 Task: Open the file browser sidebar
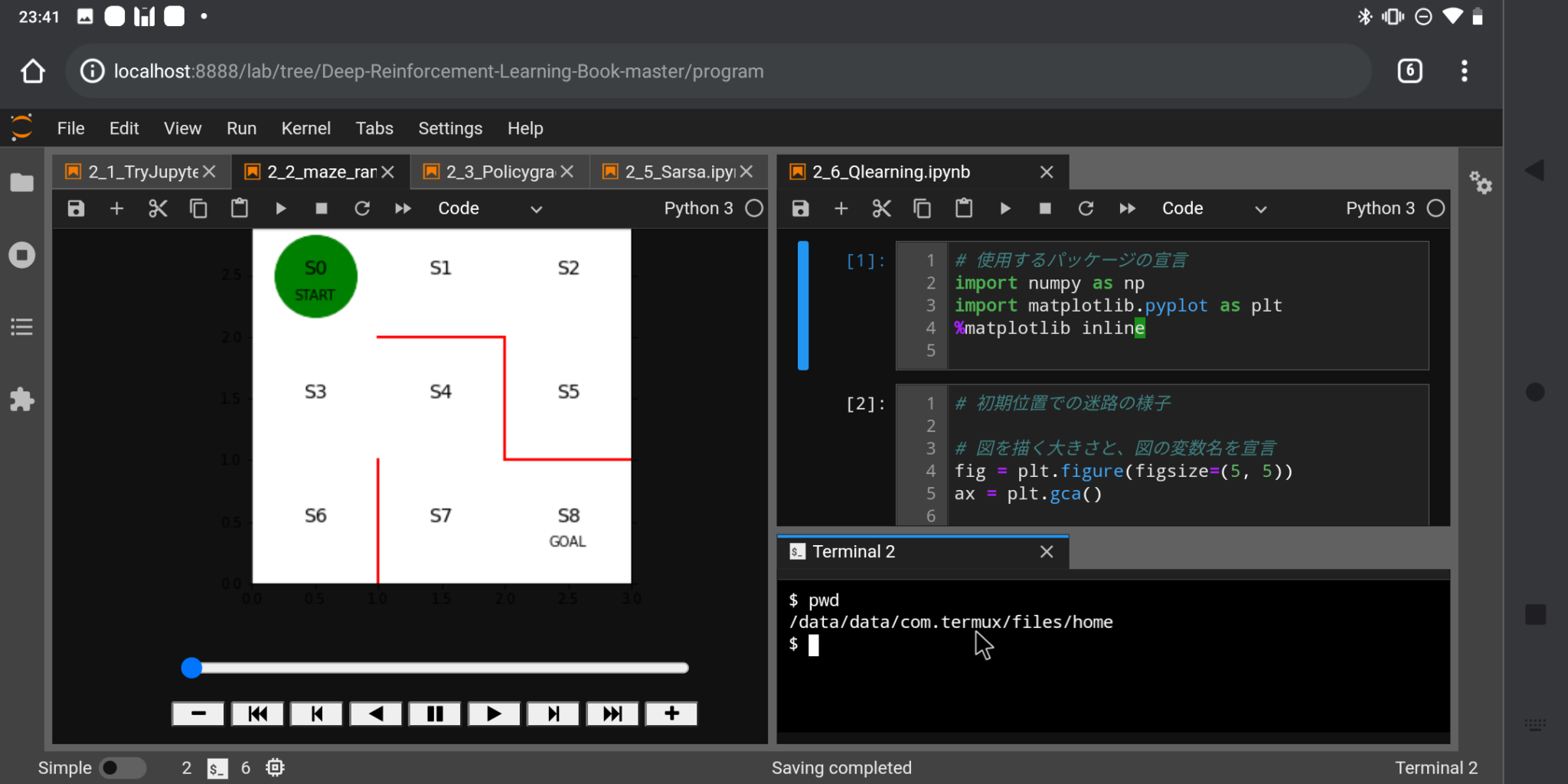coord(22,182)
